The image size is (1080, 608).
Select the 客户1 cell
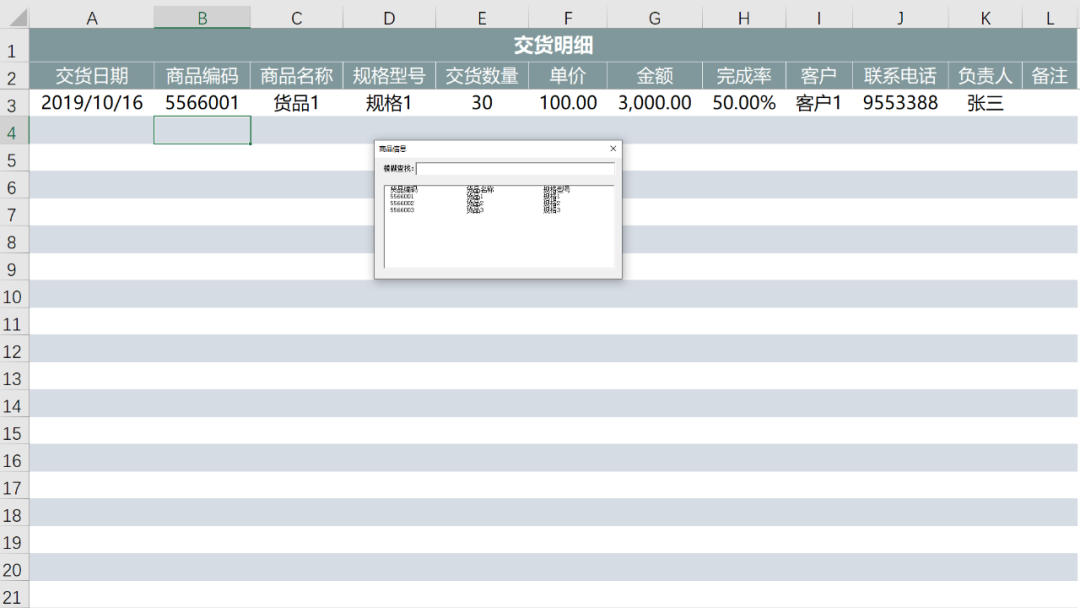(x=819, y=103)
